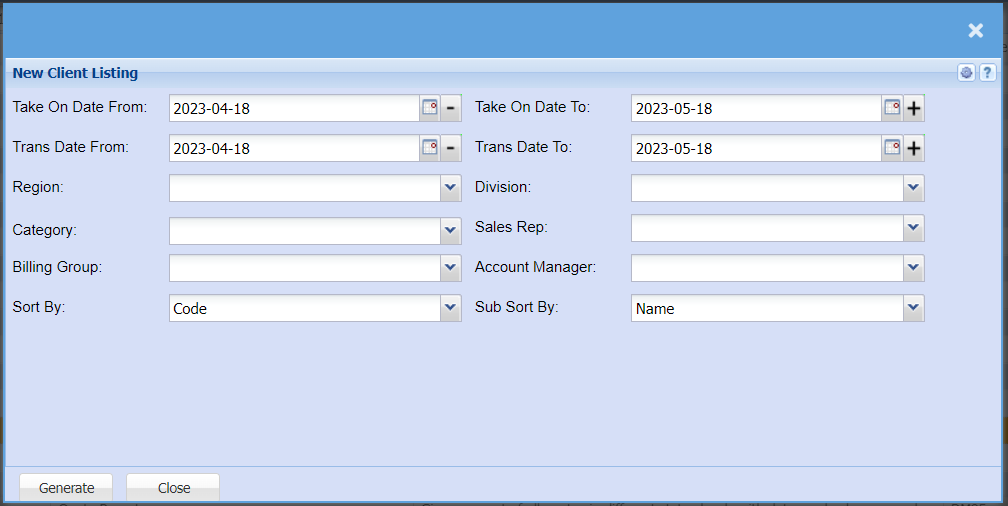Click the Sub Sort By field showing Name
This screenshot has width=1008, height=506.
click(768, 308)
